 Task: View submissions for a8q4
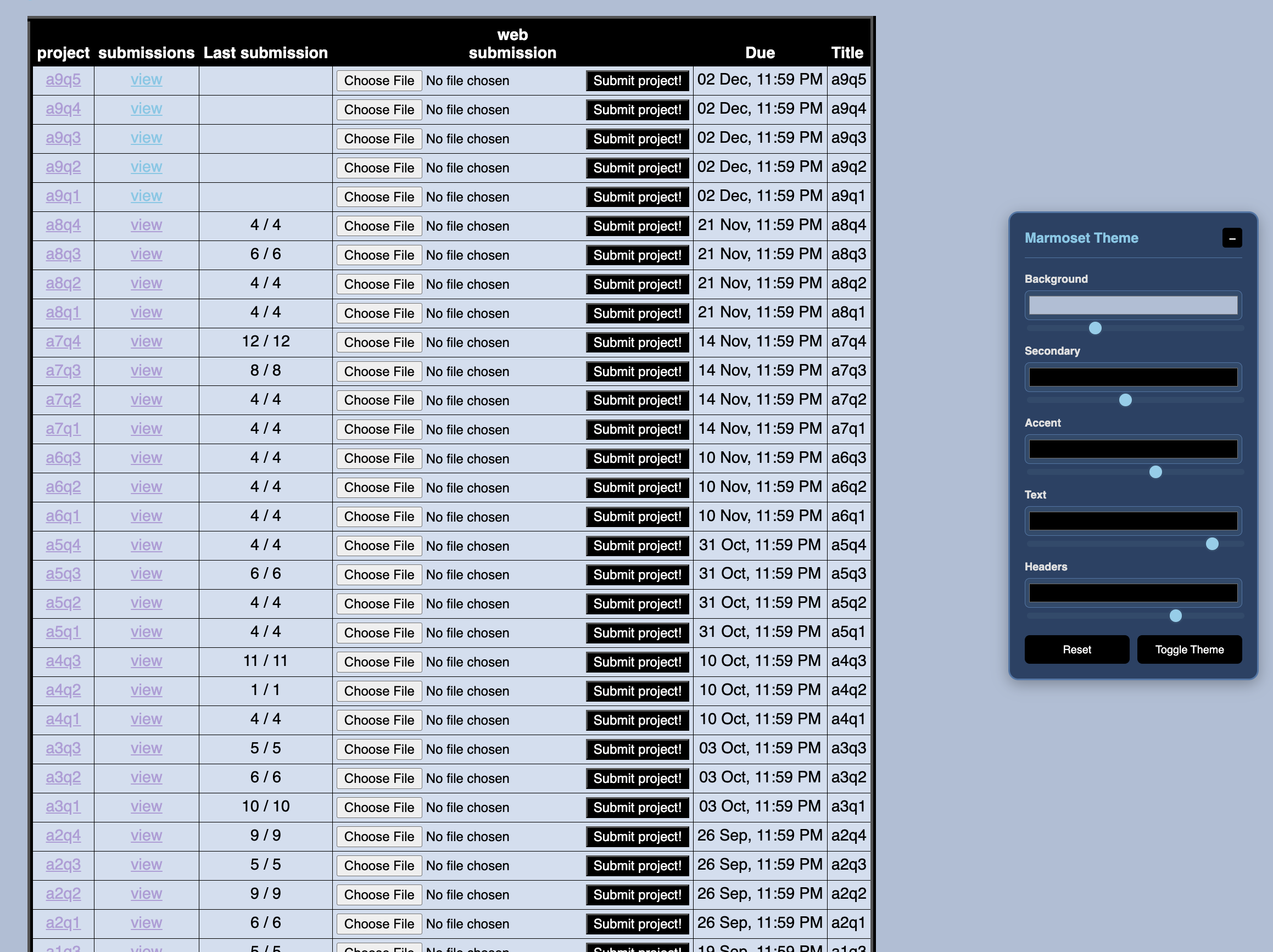point(146,225)
